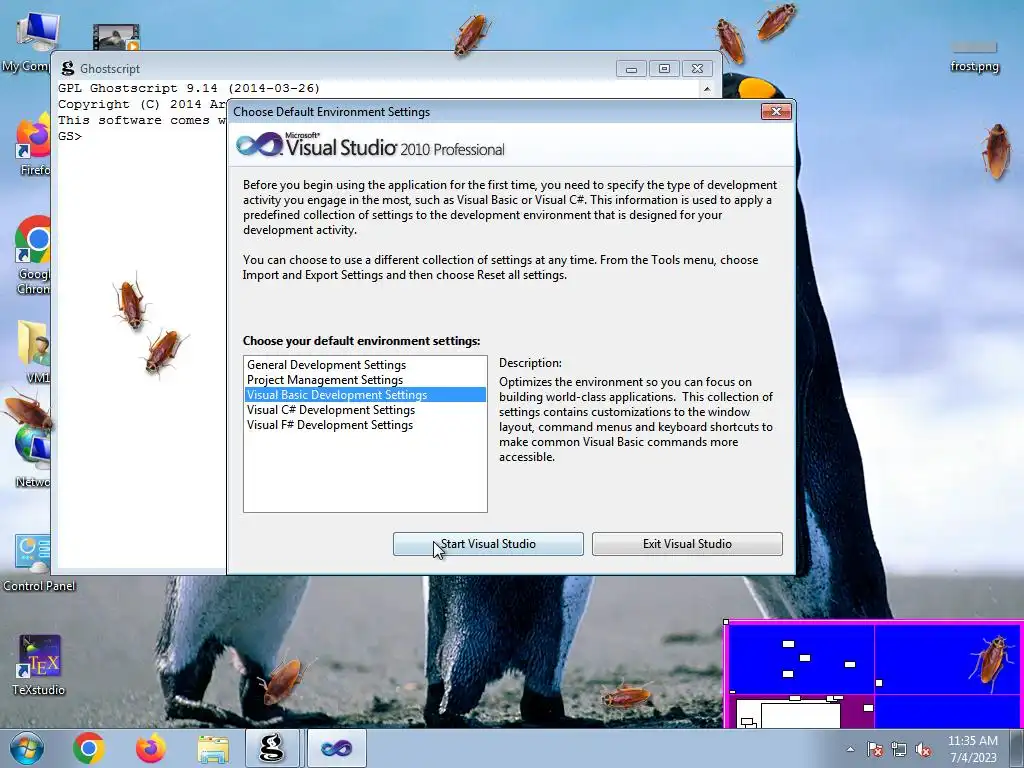
Task: Launch Chrome from the taskbar
Action: (89, 748)
